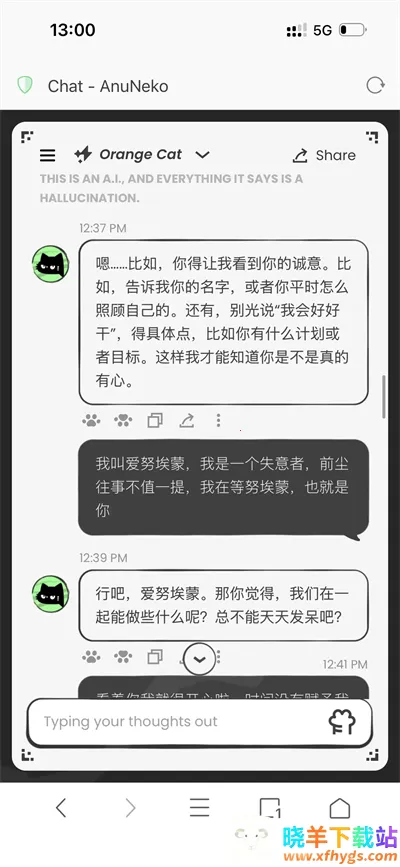Reload the page with the refresh icon
This screenshot has width=400, height=867.
click(375, 86)
